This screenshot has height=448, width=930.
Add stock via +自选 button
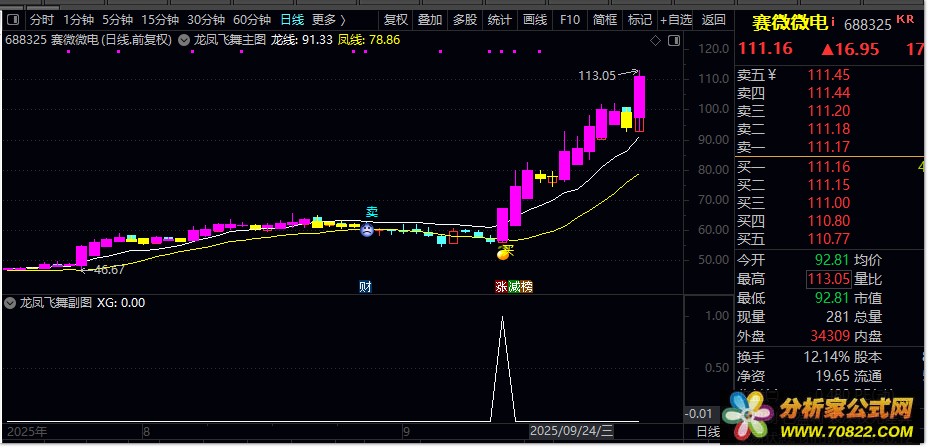[676, 20]
